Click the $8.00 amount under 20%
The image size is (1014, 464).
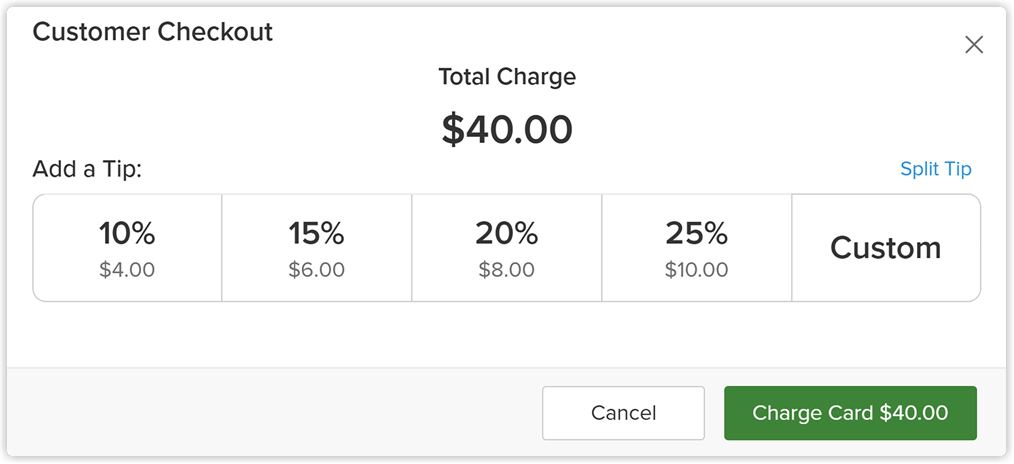pos(507,269)
